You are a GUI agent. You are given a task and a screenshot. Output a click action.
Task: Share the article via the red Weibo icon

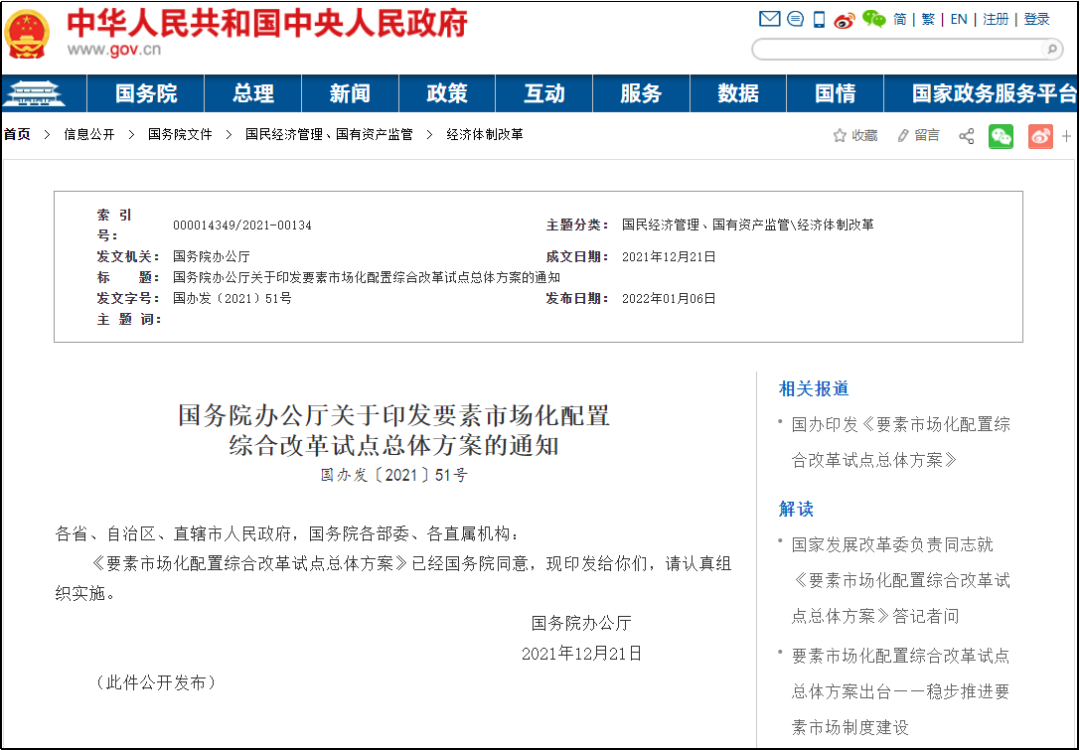(x=1040, y=135)
